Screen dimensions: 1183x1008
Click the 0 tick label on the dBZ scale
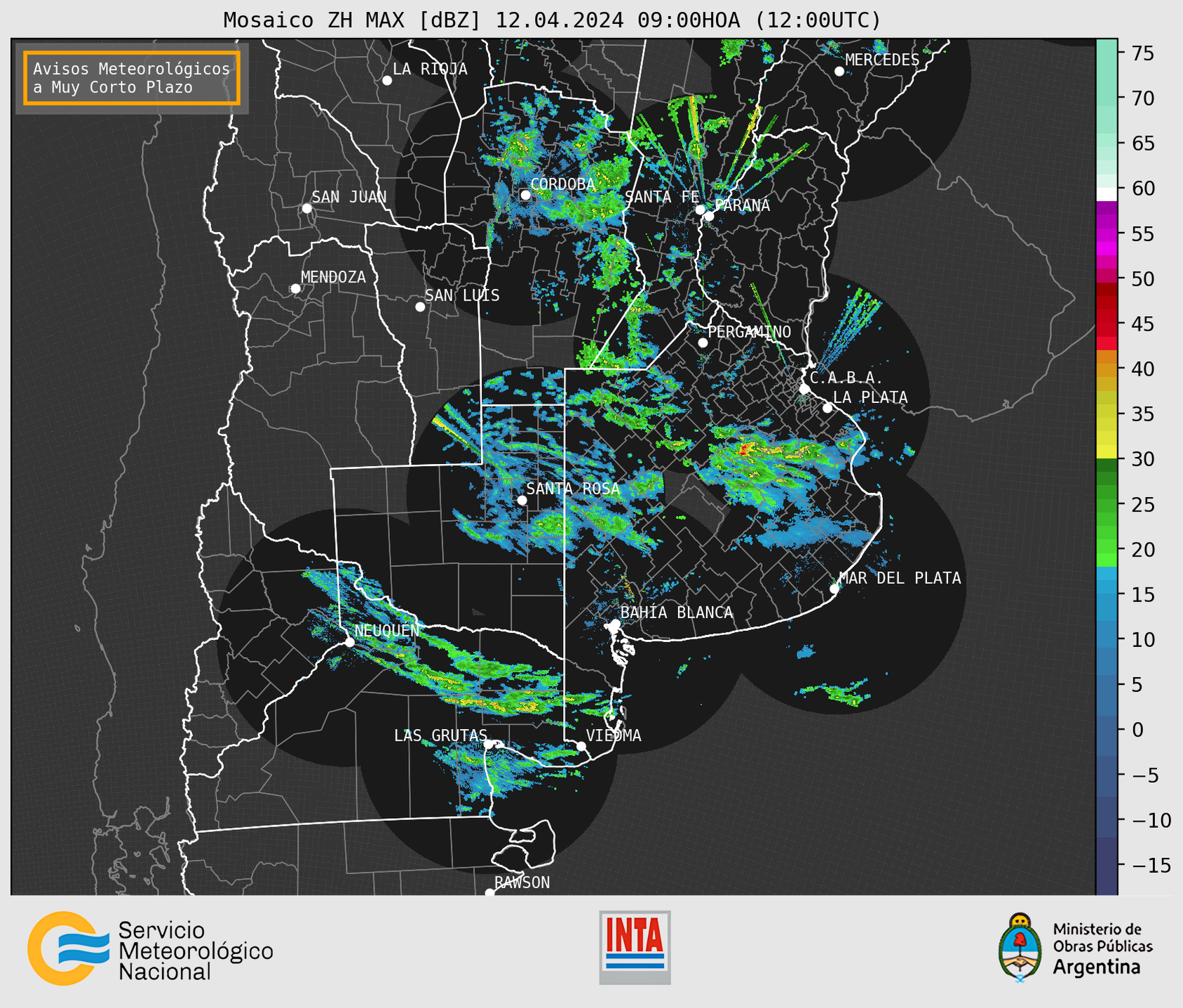tap(1137, 730)
